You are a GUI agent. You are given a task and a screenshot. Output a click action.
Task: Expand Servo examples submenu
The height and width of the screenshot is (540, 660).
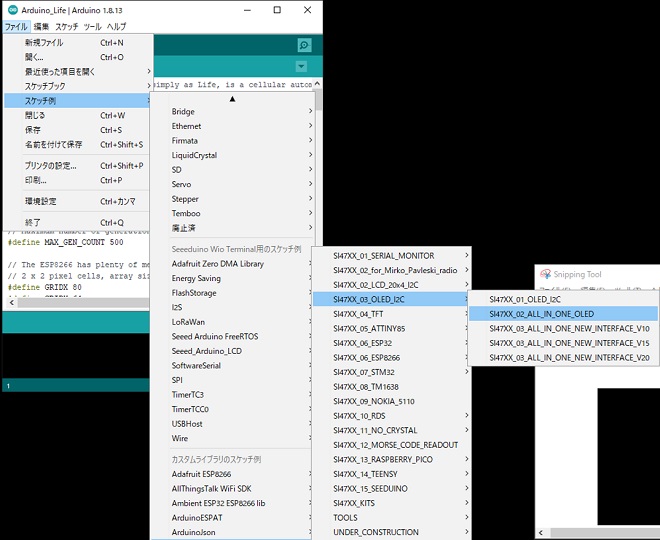[233, 184]
